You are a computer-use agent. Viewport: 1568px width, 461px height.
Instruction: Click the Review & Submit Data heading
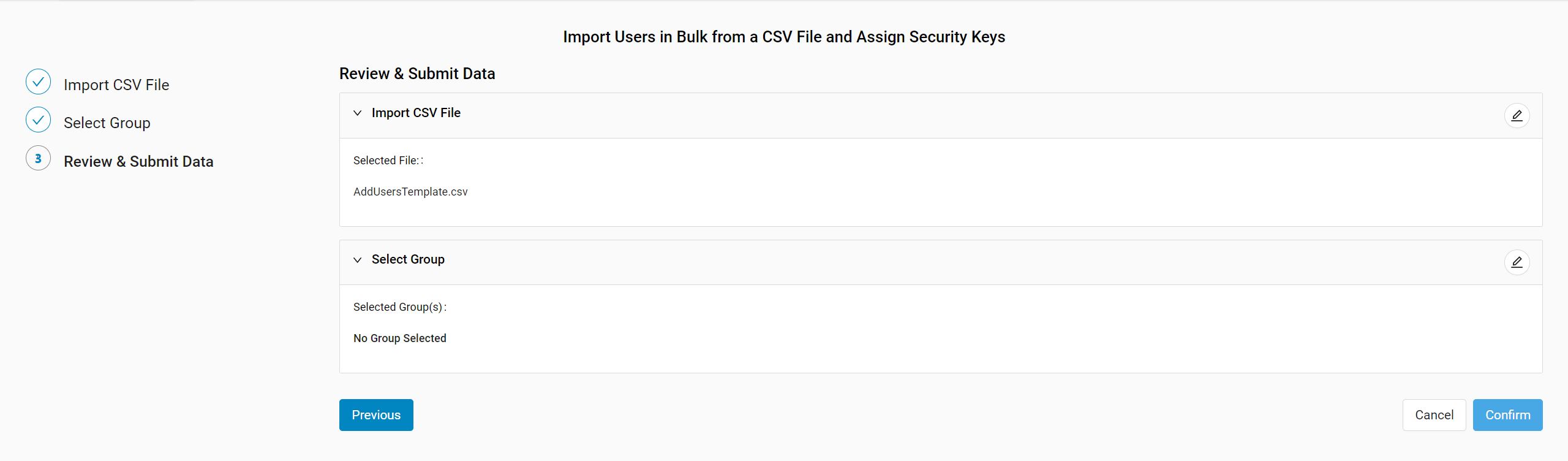[417, 74]
